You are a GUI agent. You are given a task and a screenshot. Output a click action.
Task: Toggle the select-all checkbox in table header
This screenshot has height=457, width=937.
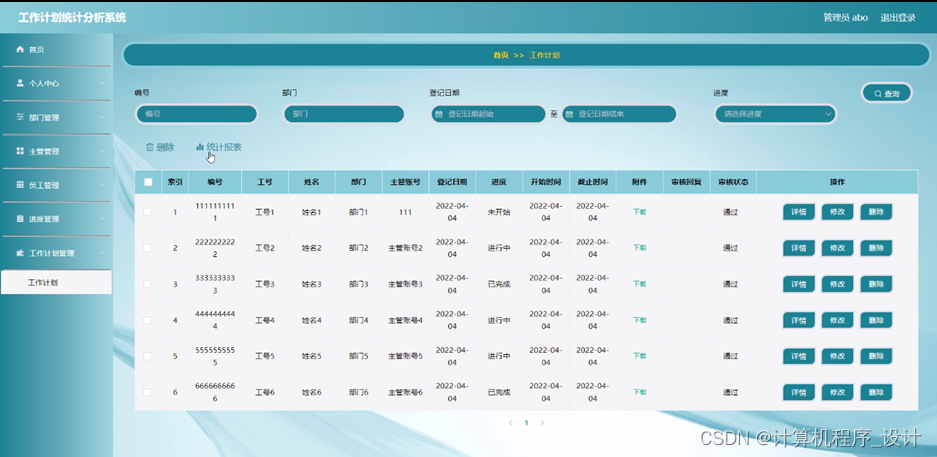coord(148,182)
